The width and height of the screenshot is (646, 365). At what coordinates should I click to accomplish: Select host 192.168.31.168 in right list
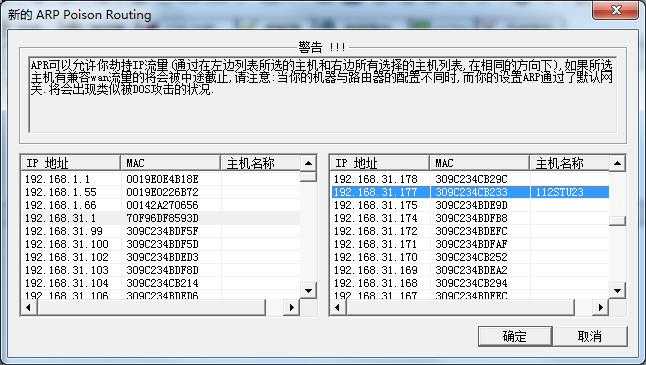pyautogui.click(x=470, y=283)
